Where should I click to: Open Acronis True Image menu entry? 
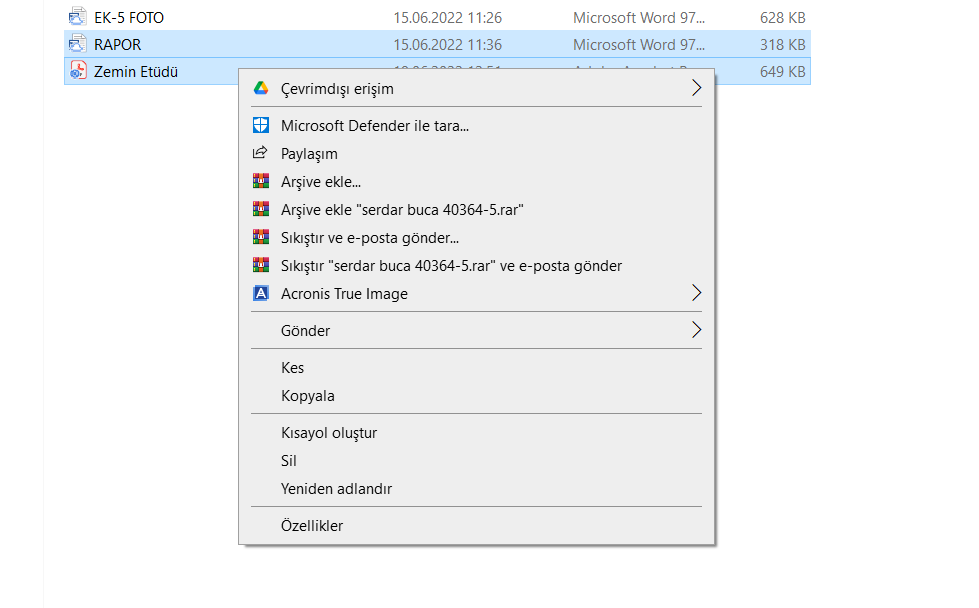pos(476,293)
